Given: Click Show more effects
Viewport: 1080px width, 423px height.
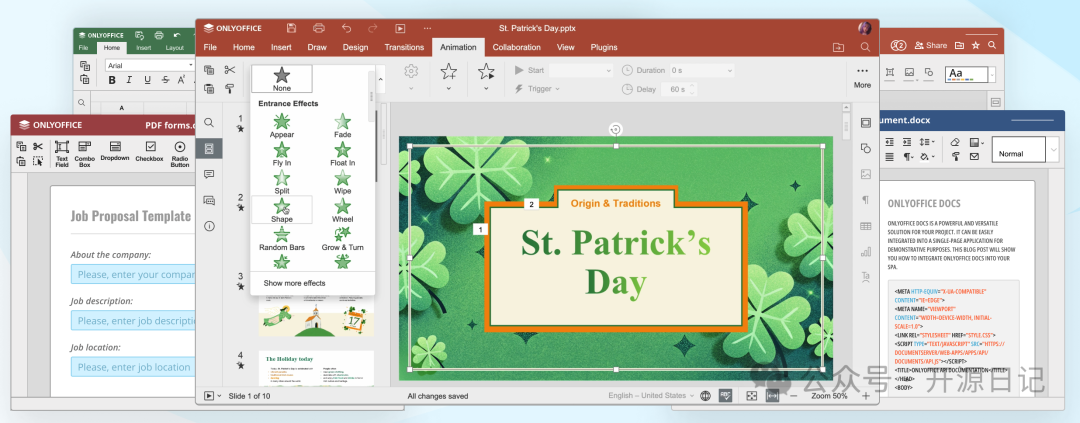Looking at the screenshot, I should [x=294, y=283].
